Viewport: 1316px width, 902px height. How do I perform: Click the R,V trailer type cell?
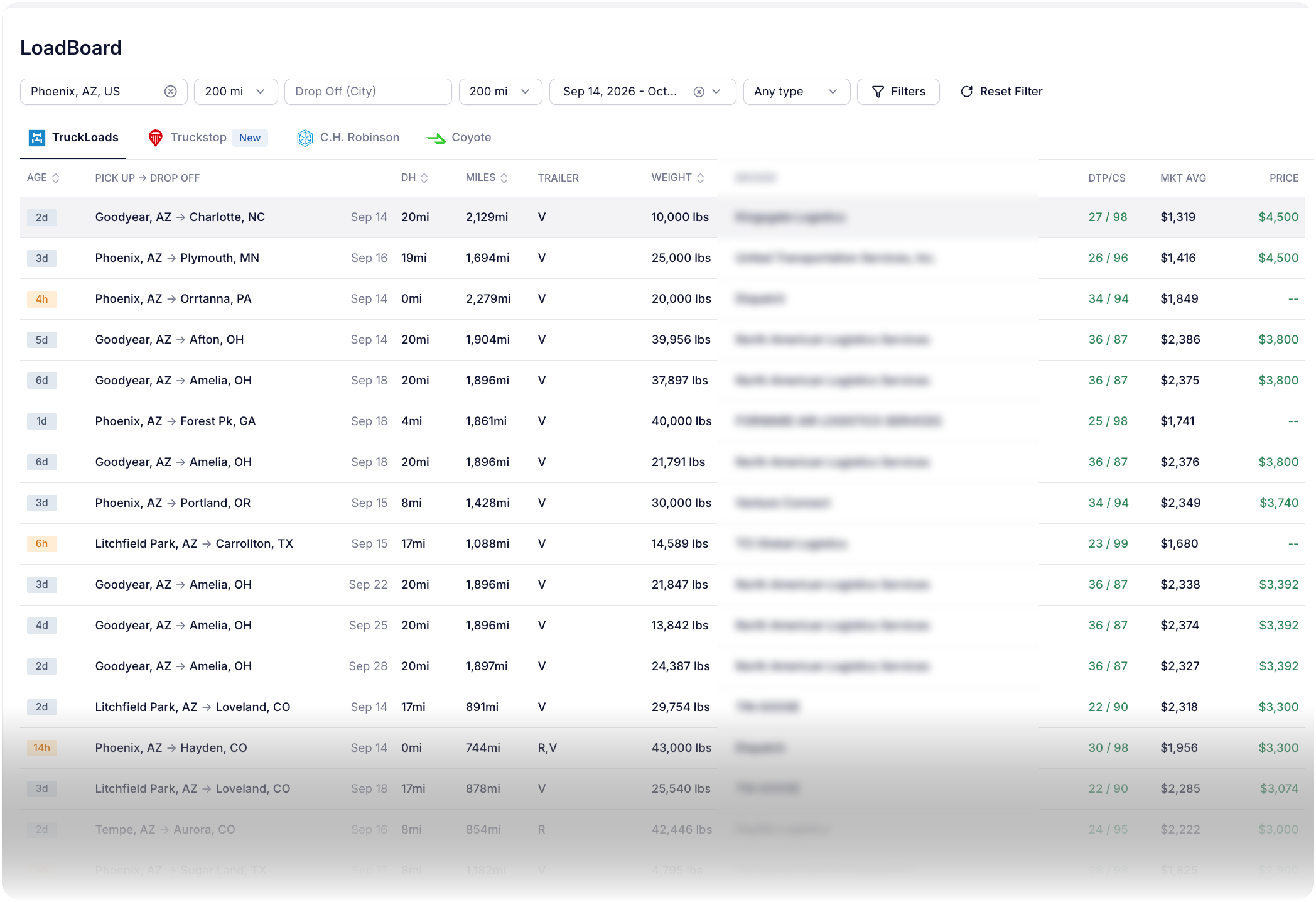point(547,748)
